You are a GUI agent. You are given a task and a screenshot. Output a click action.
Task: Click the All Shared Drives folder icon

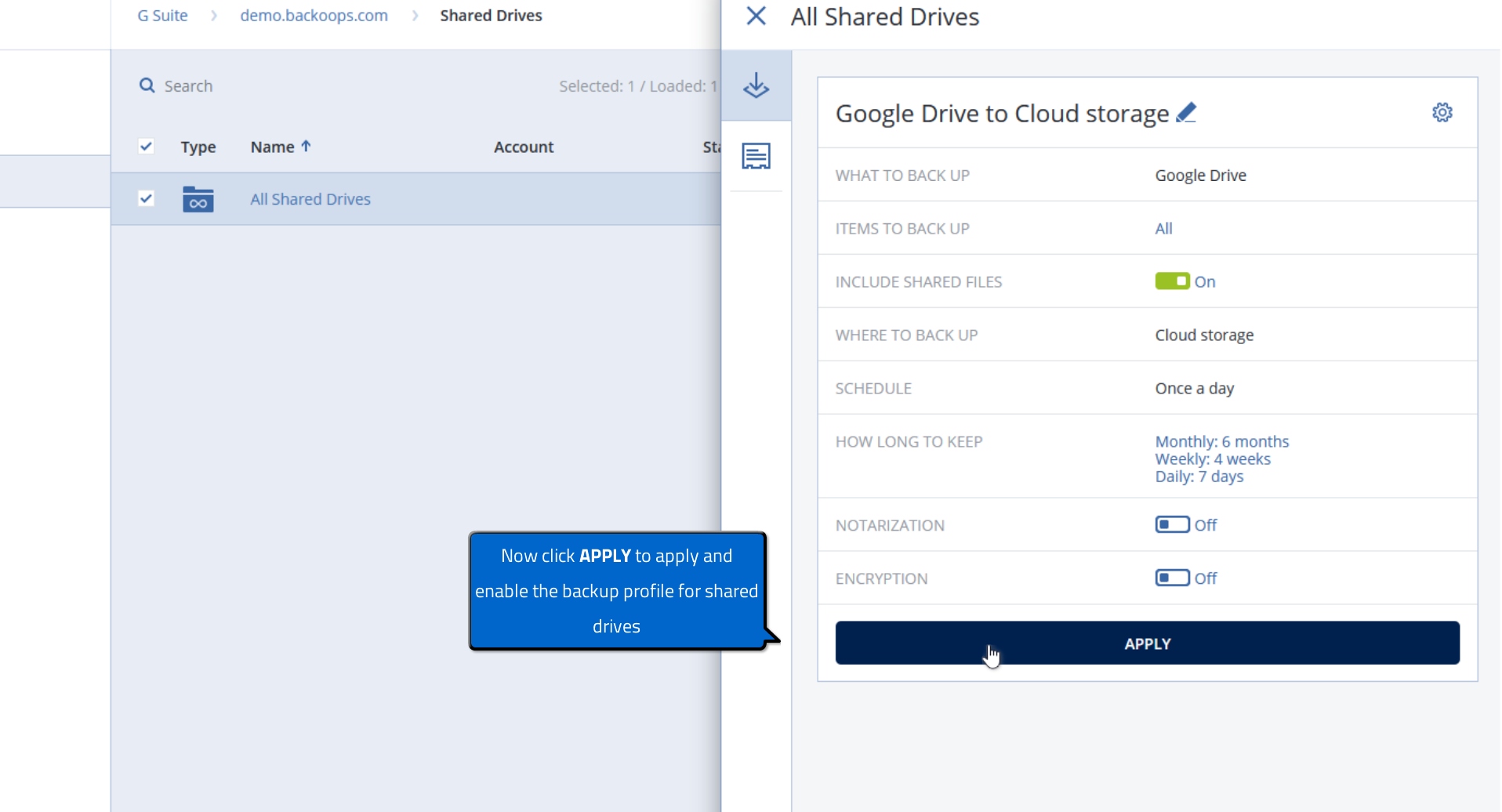198,199
